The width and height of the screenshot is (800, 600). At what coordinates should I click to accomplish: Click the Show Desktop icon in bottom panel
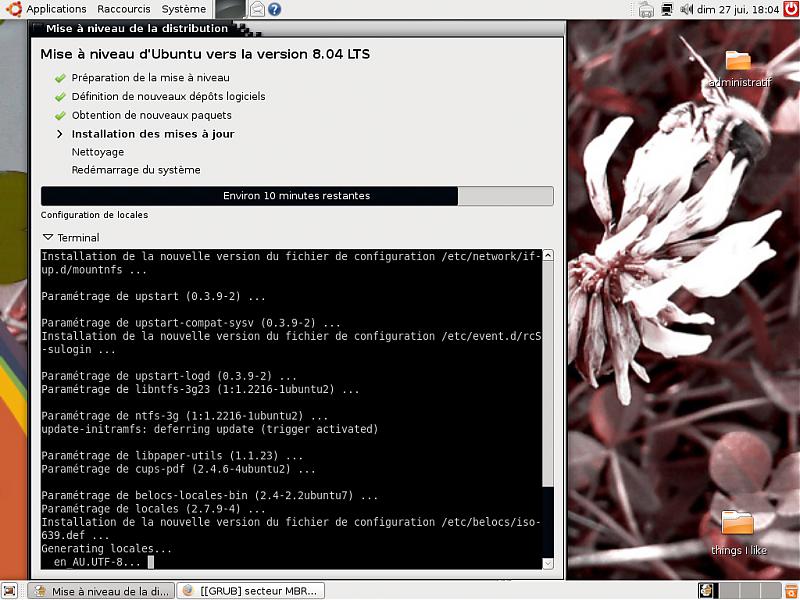pyautogui.click(x=10, y=591)
